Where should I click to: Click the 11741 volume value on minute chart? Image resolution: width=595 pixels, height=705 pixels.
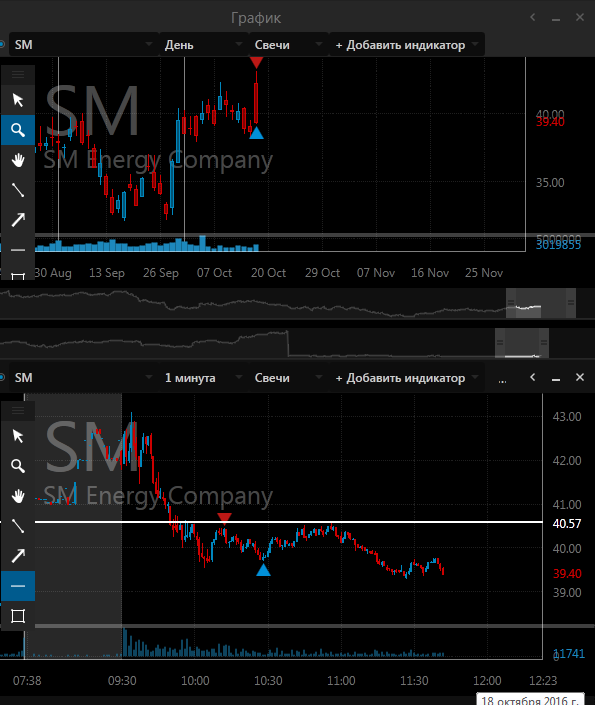569,654
